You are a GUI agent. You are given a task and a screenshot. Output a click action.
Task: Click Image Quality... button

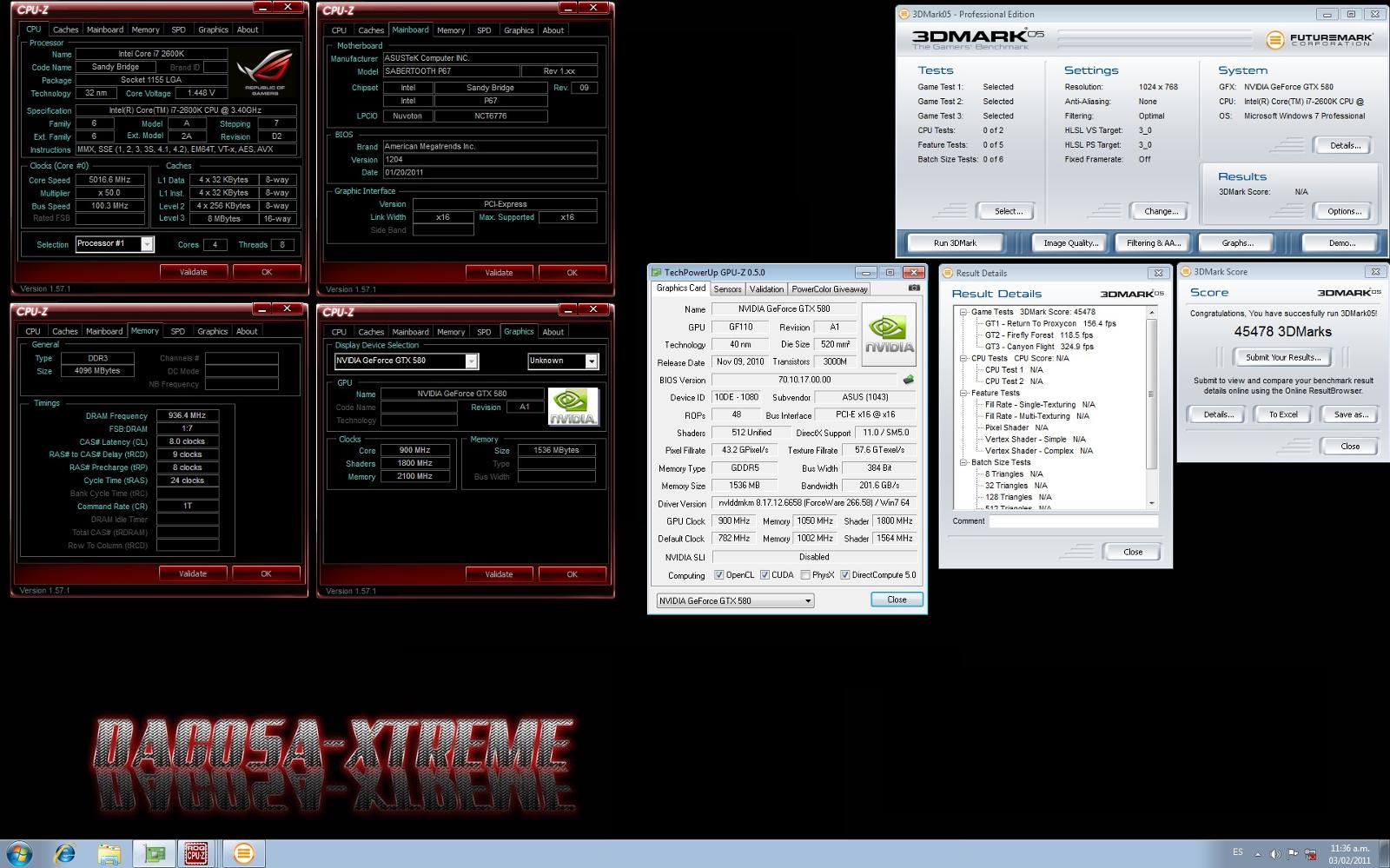[1070, 243]
